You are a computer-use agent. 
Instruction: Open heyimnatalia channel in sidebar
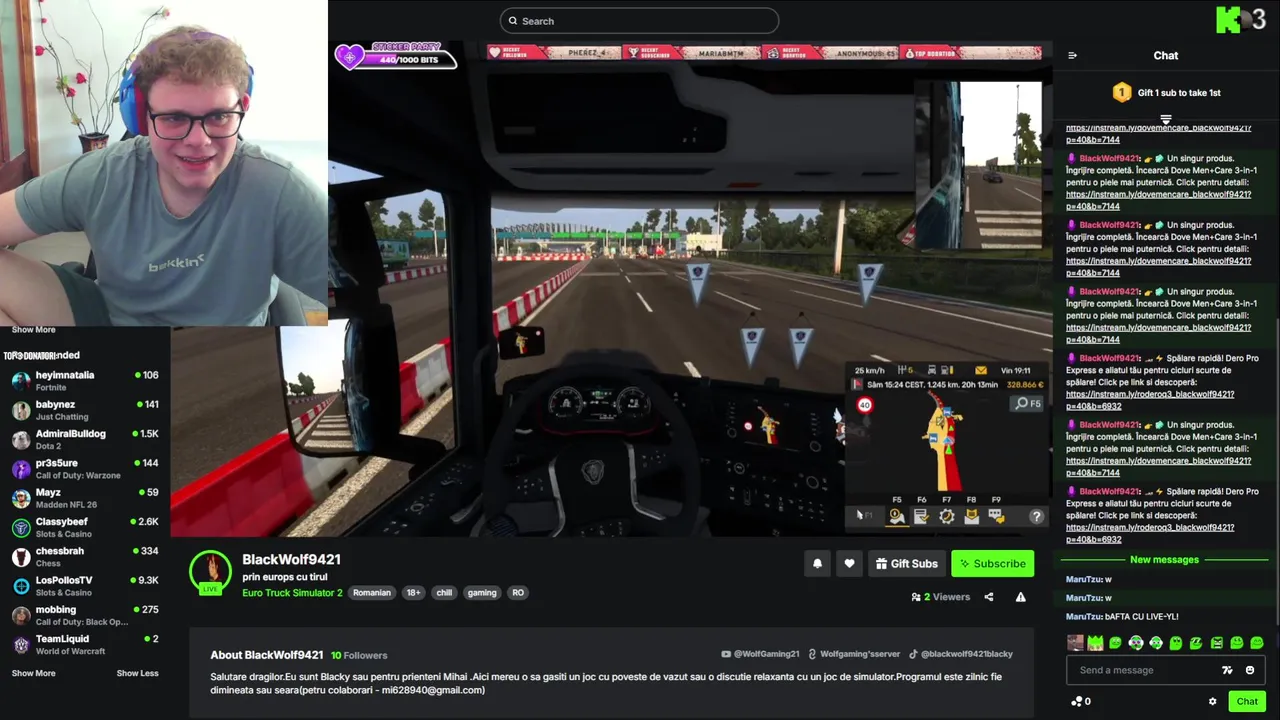(x=85, y=381)
